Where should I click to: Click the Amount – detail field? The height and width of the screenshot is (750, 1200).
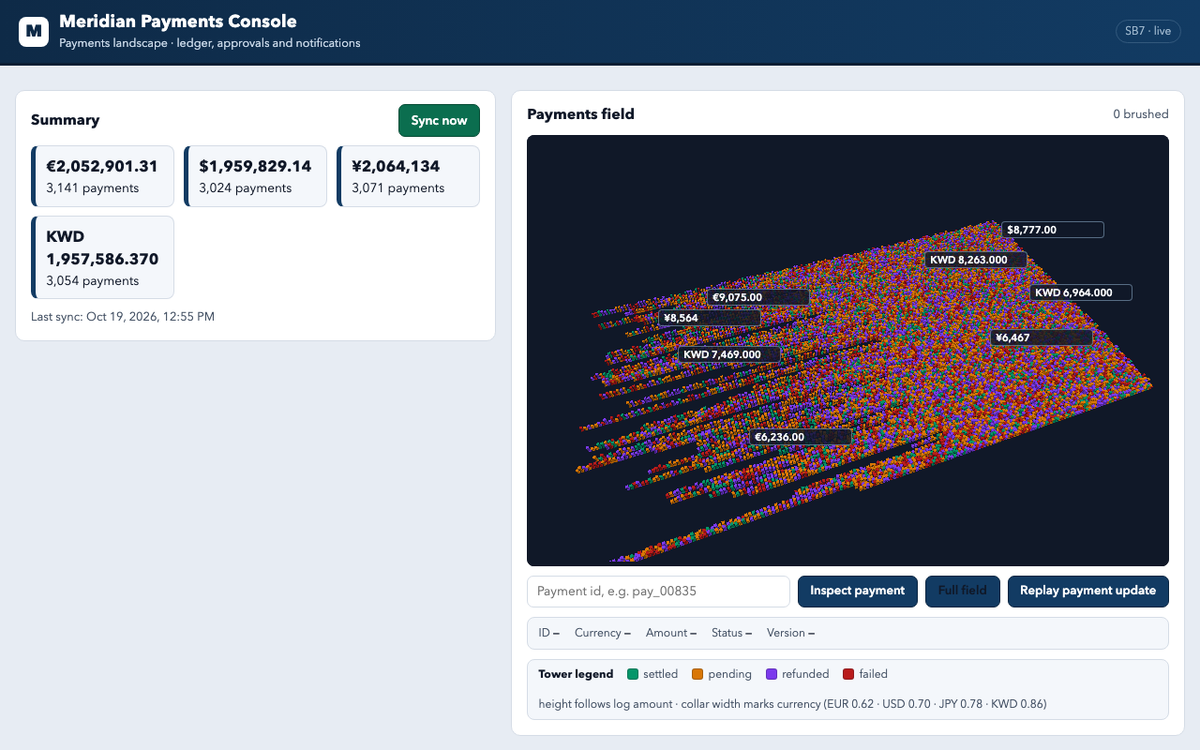[x=671, y=633]
